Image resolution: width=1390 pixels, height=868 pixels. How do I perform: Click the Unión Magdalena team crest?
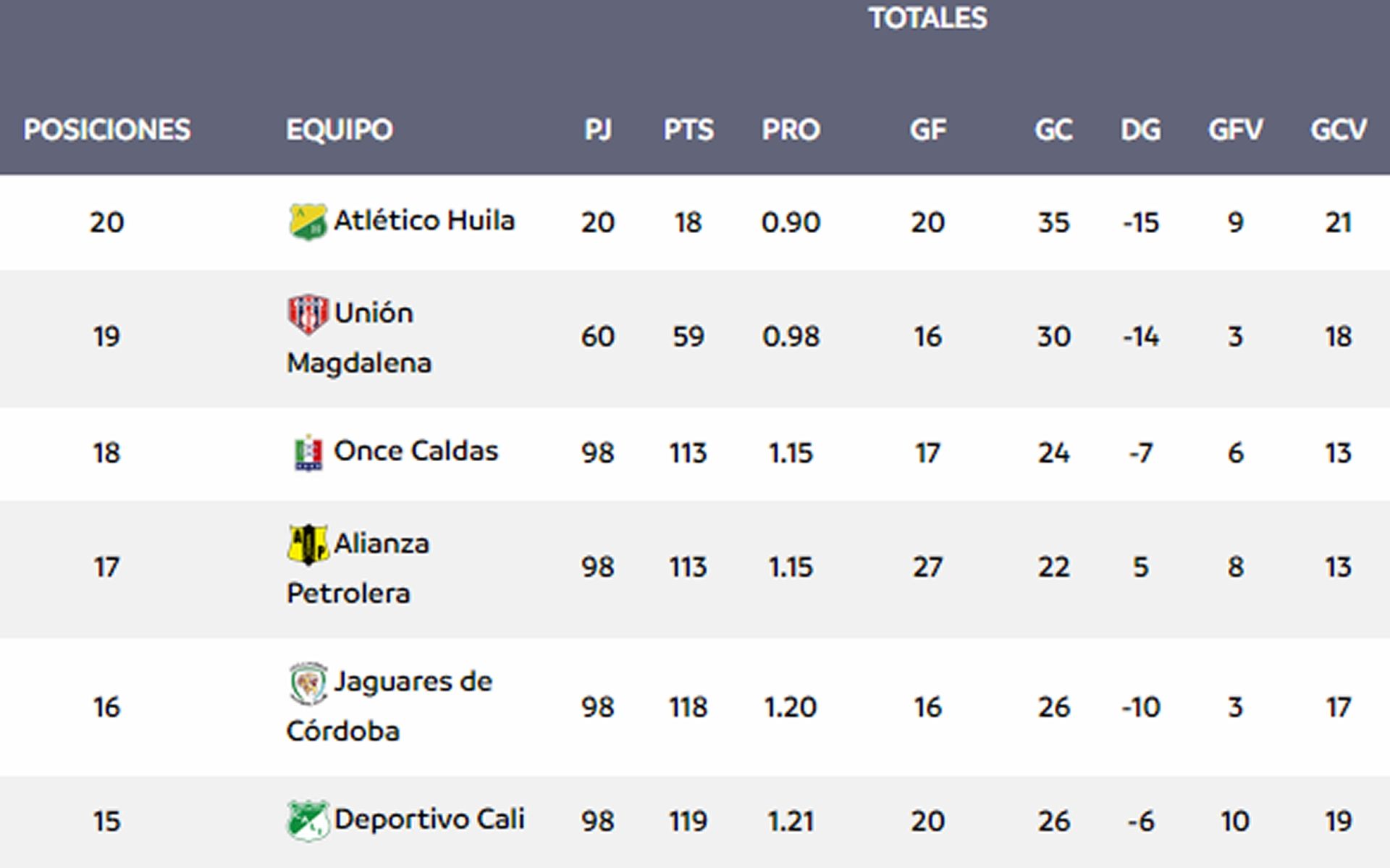[x=308, y=314]
